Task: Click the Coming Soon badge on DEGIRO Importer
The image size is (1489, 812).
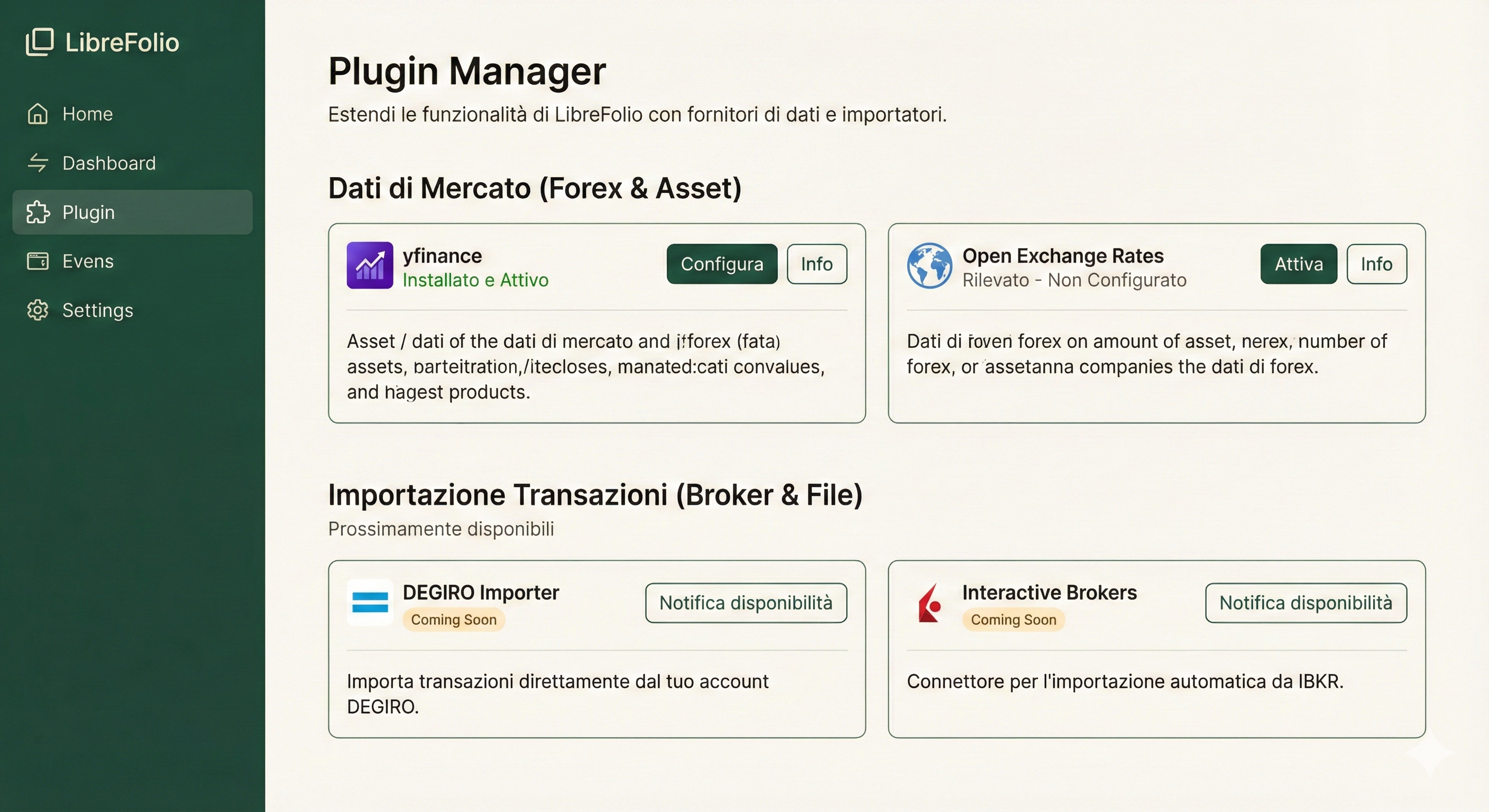Action: click(454, 620)
